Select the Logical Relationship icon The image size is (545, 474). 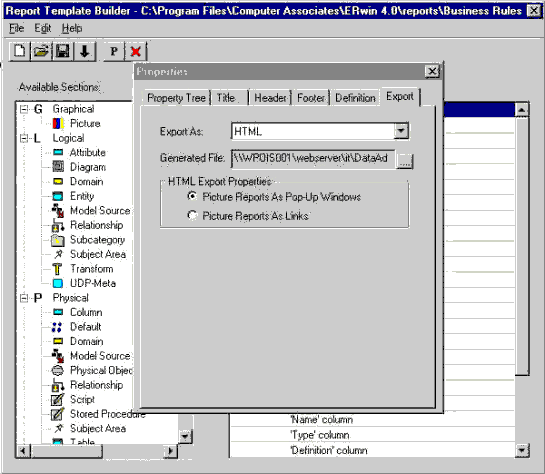pos(58,225)
